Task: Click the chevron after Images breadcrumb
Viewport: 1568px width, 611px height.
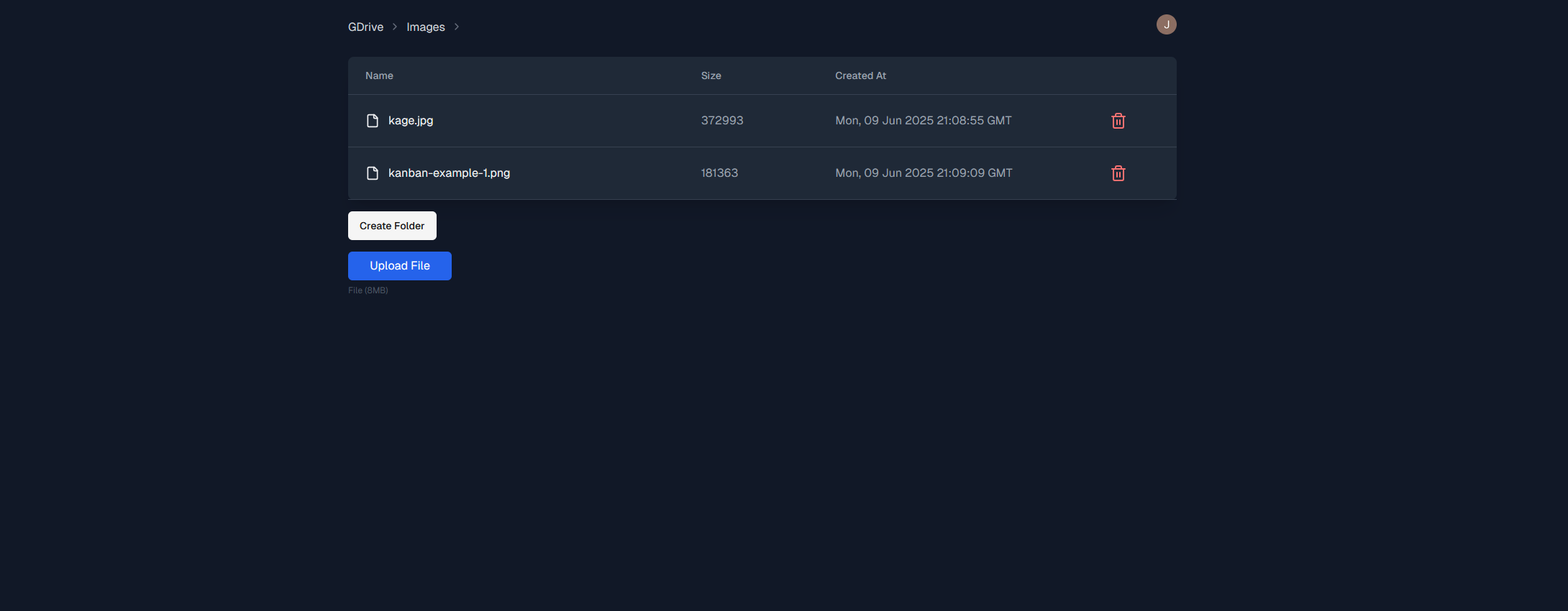Action: [x=456, y=27]
